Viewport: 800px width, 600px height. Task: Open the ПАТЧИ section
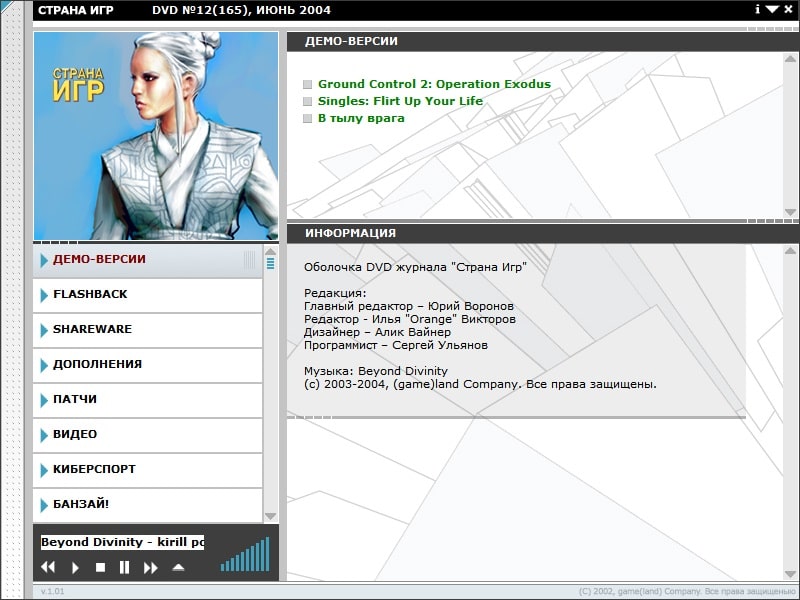click(147, 399)
